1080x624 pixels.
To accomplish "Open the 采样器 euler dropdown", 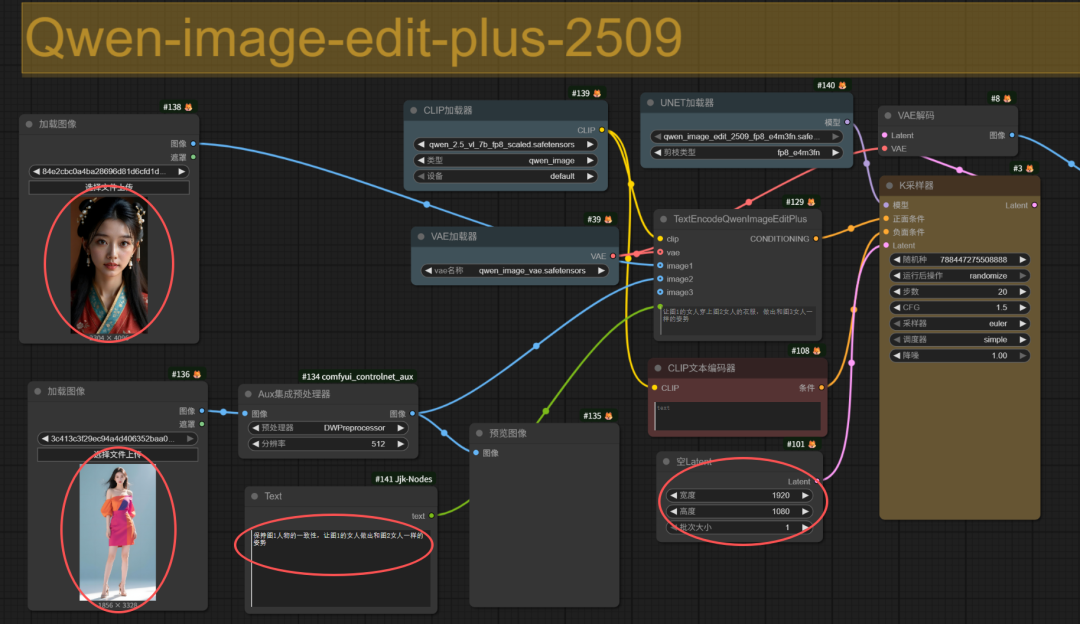I will [x=959, y=323].
